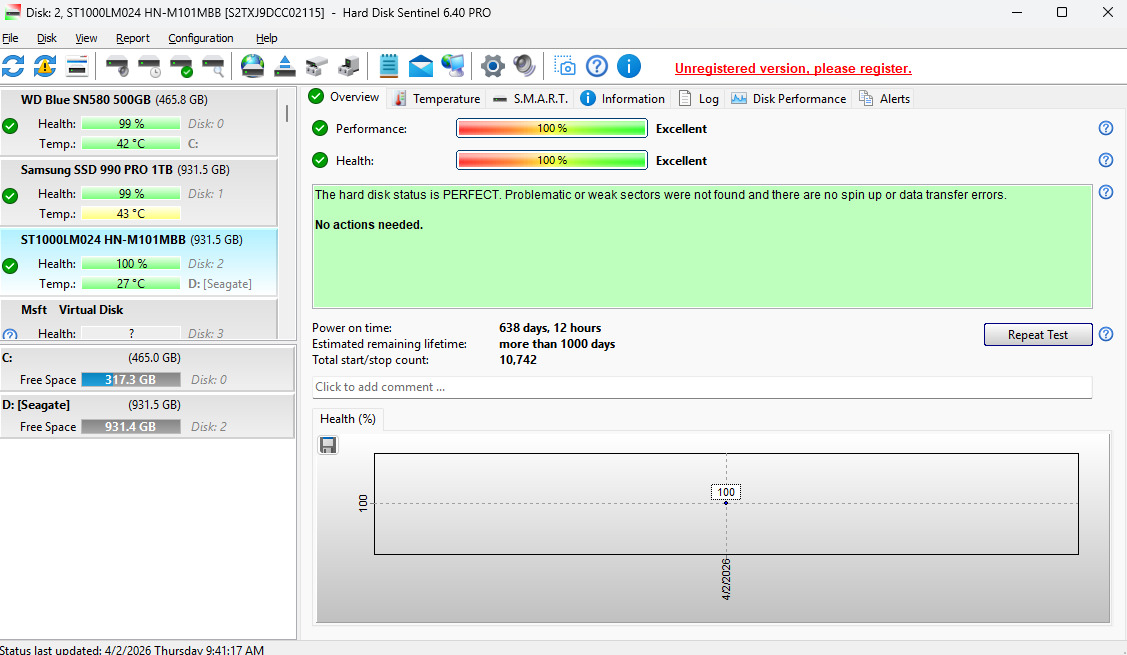Open the blue notepad report icon

click(389, 66)
